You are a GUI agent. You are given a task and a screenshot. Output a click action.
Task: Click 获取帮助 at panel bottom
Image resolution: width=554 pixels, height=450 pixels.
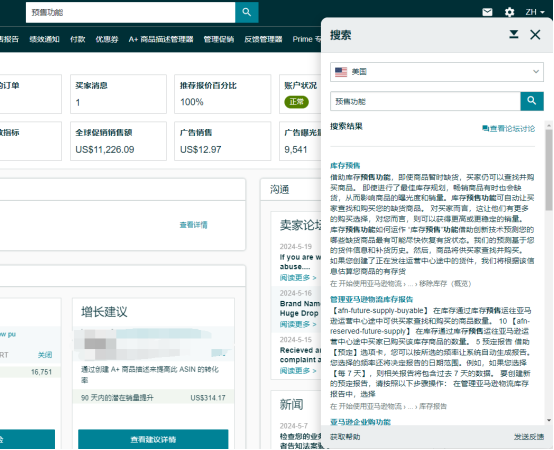[x=345, y=437]
